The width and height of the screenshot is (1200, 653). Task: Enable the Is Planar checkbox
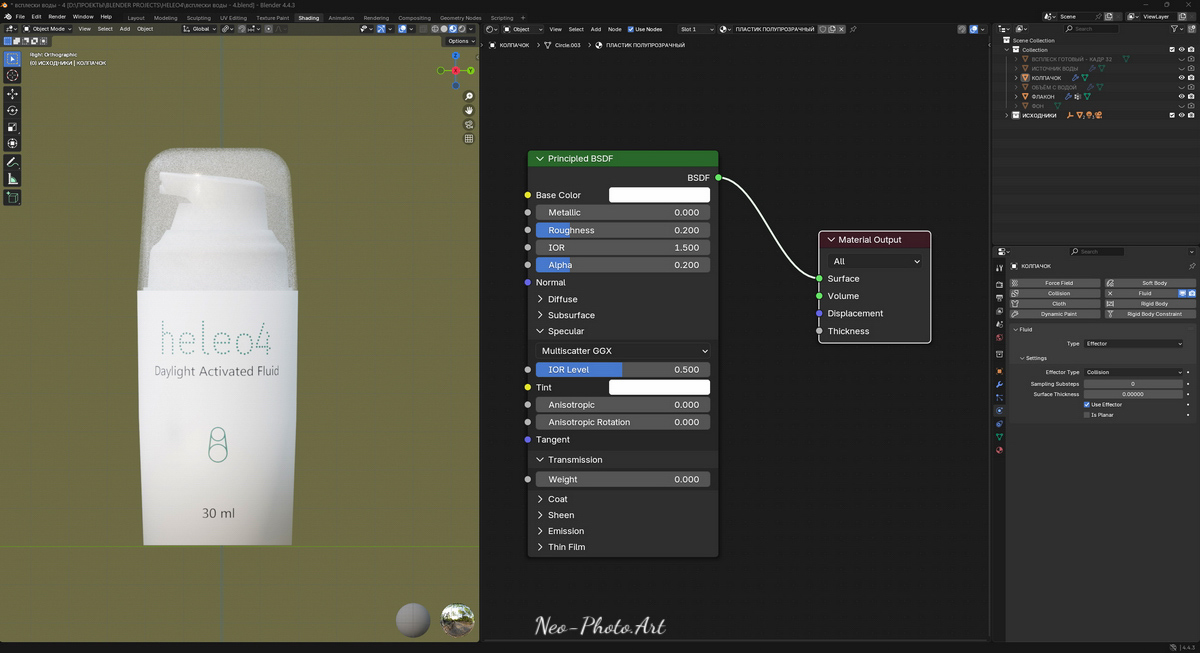(x=1087, y=415)
